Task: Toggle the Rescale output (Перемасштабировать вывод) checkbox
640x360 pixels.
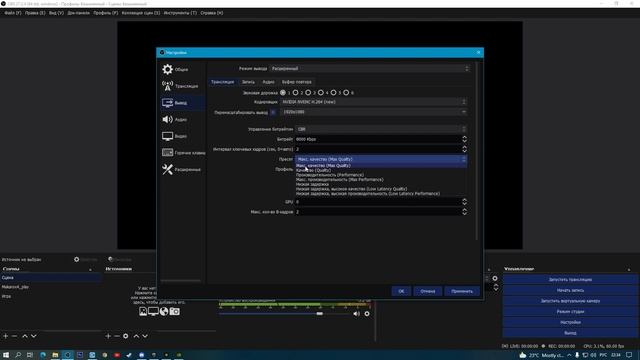Action: click(x=273, y=112)
